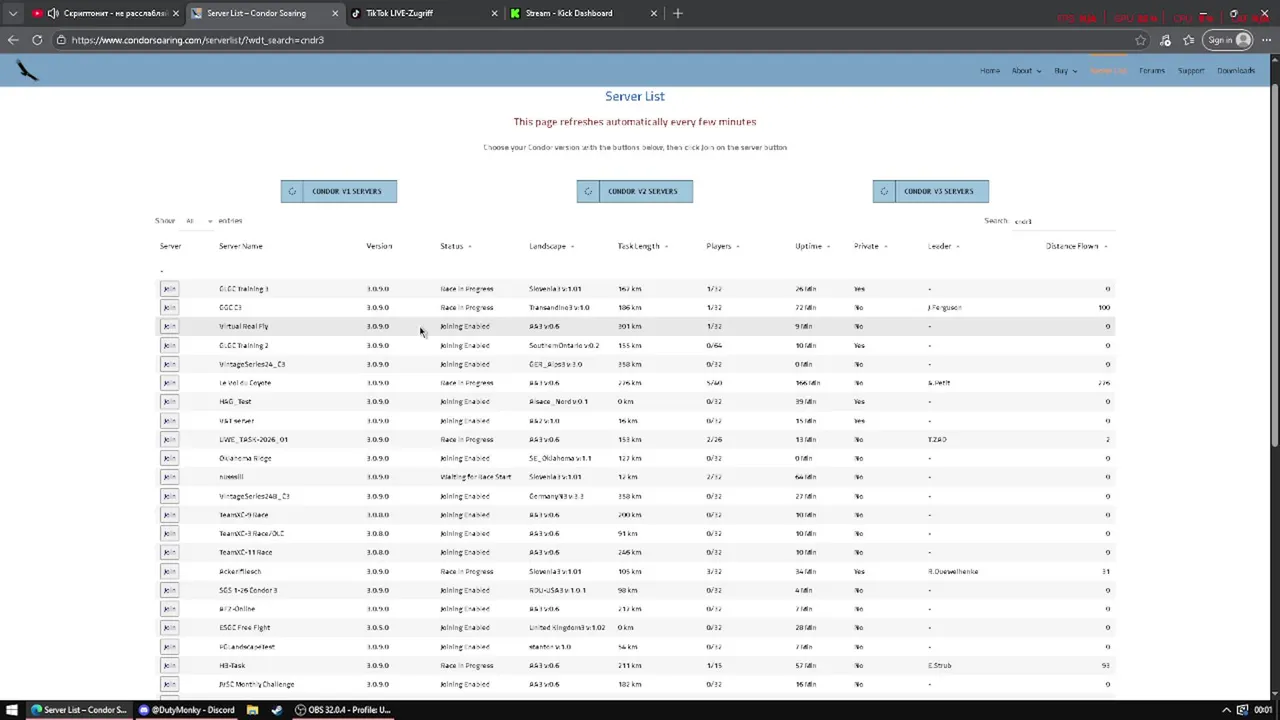Viewport: 1280px width, 720px height.
Task: Close the TikTok LIVE-Zugriff tab
Action: click(x=495, y=13)
